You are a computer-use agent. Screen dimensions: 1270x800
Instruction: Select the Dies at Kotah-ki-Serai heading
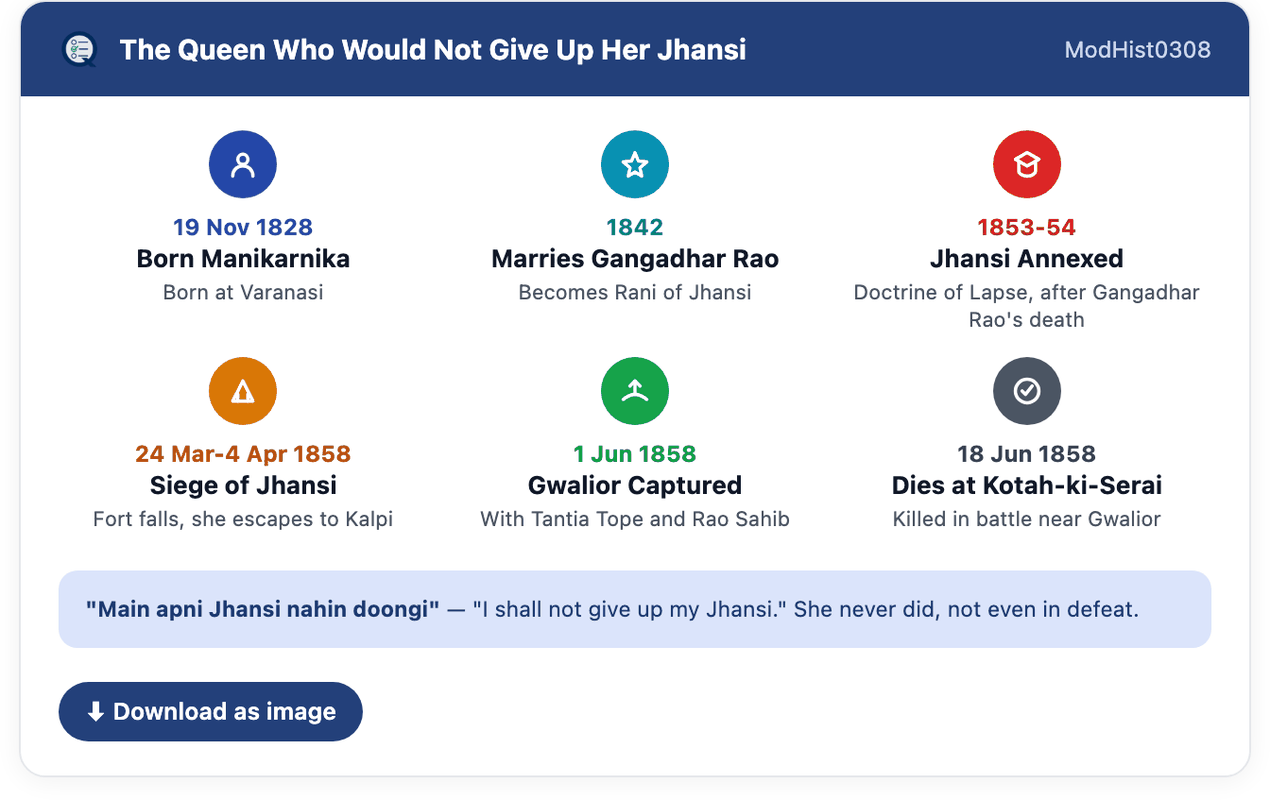pos(1027,486)
